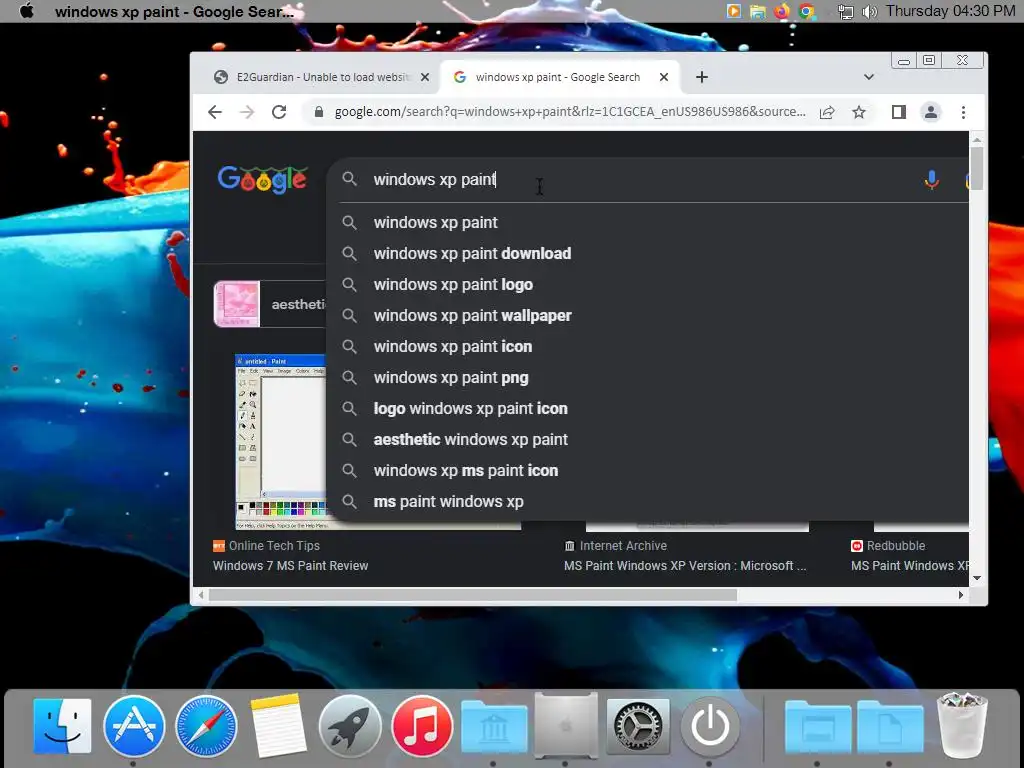The width and height of the screenshot is (1024, 768).
Task: Open the Trash in the dock
Action: click(962, 725)
